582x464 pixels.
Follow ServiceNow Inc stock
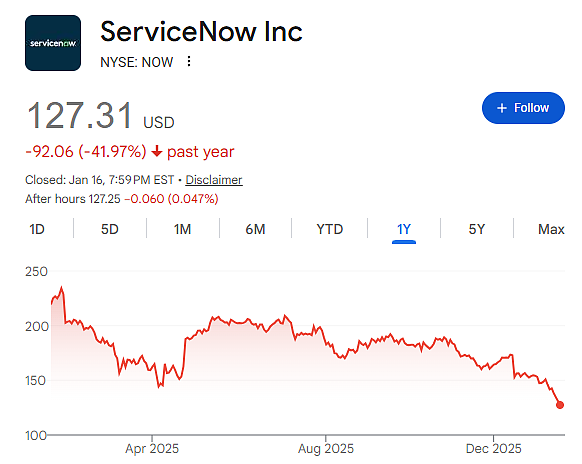523,108
